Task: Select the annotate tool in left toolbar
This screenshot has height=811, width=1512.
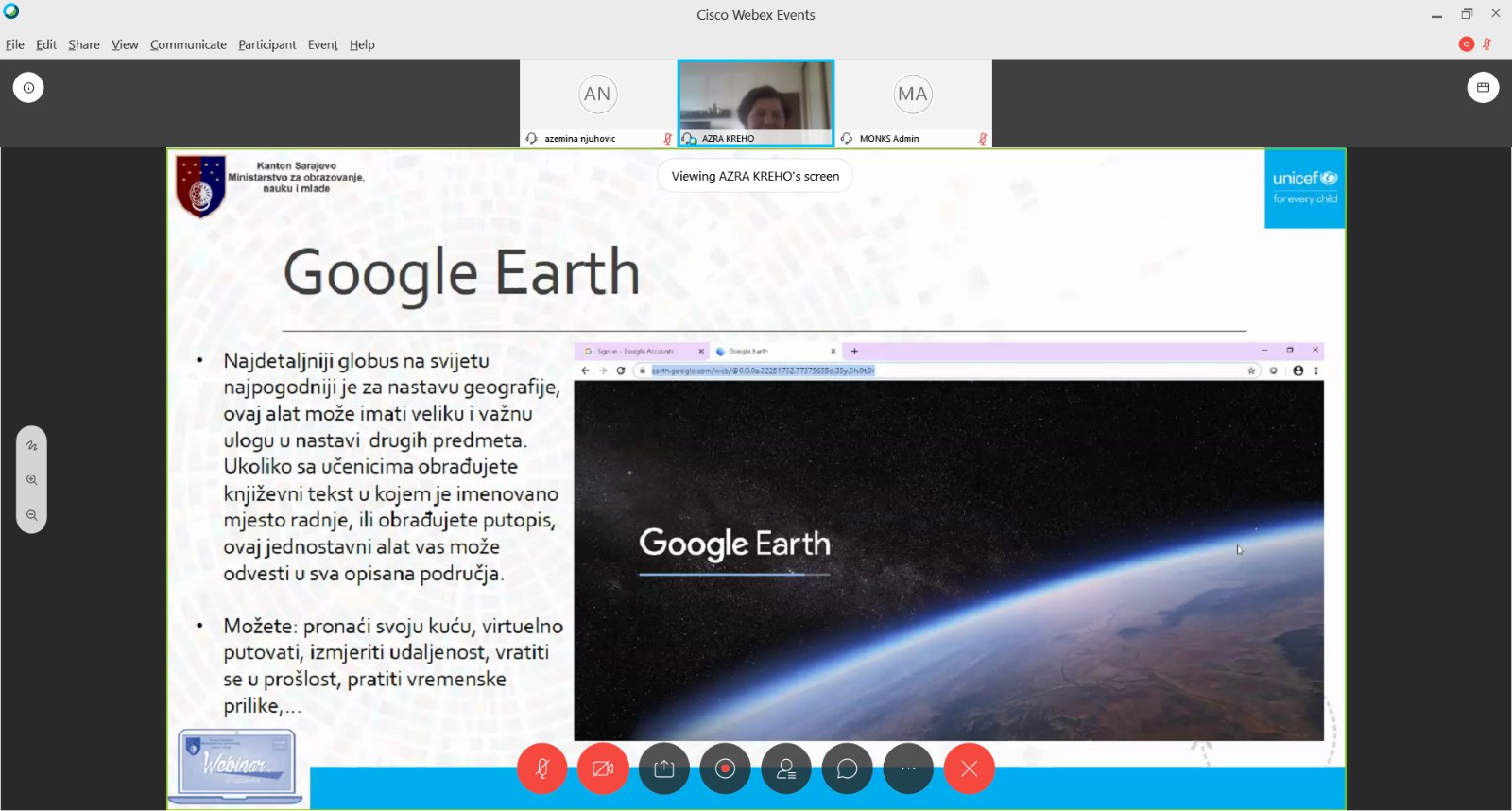Action: coord(31,445)
